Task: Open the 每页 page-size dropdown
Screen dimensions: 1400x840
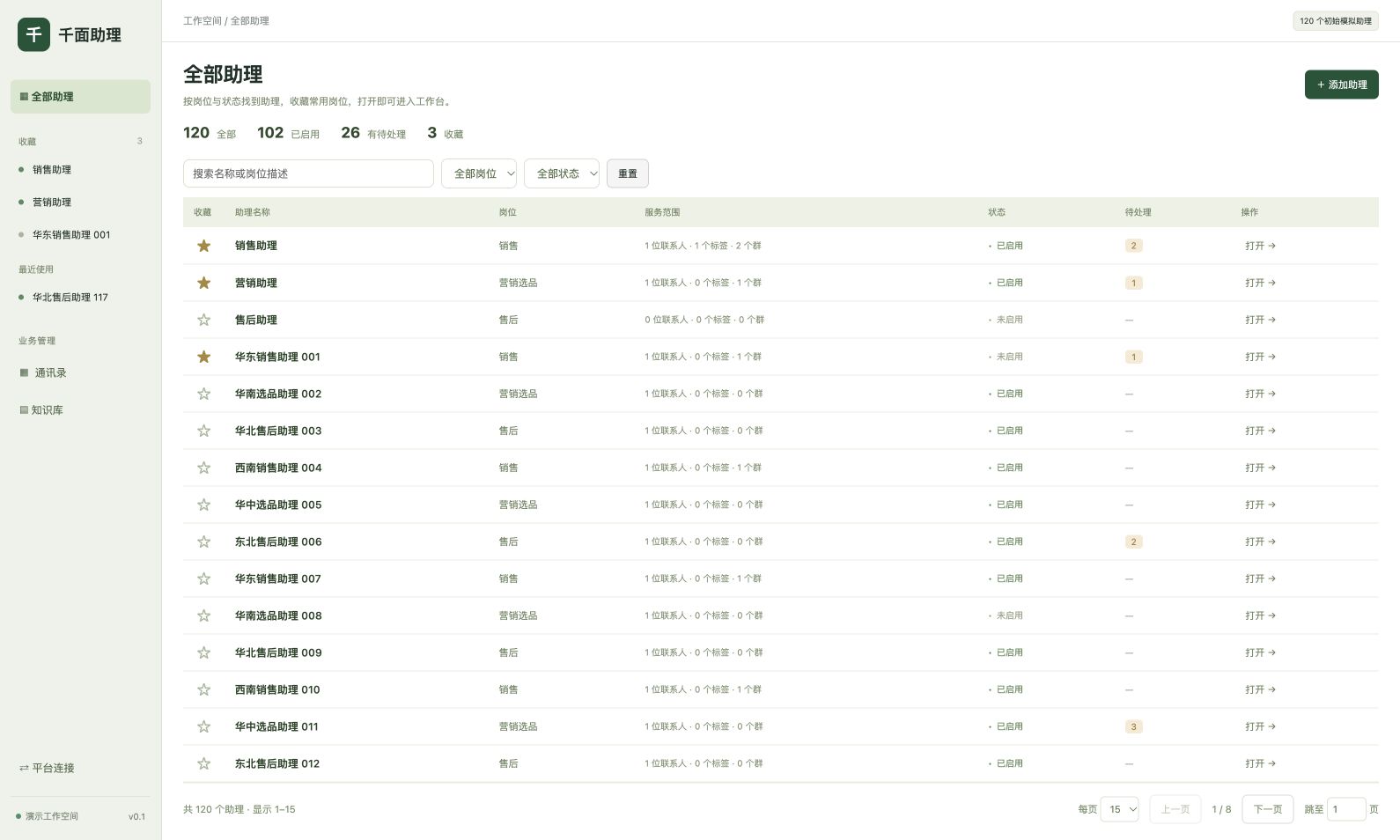Action: click(x=1119, y=809)
